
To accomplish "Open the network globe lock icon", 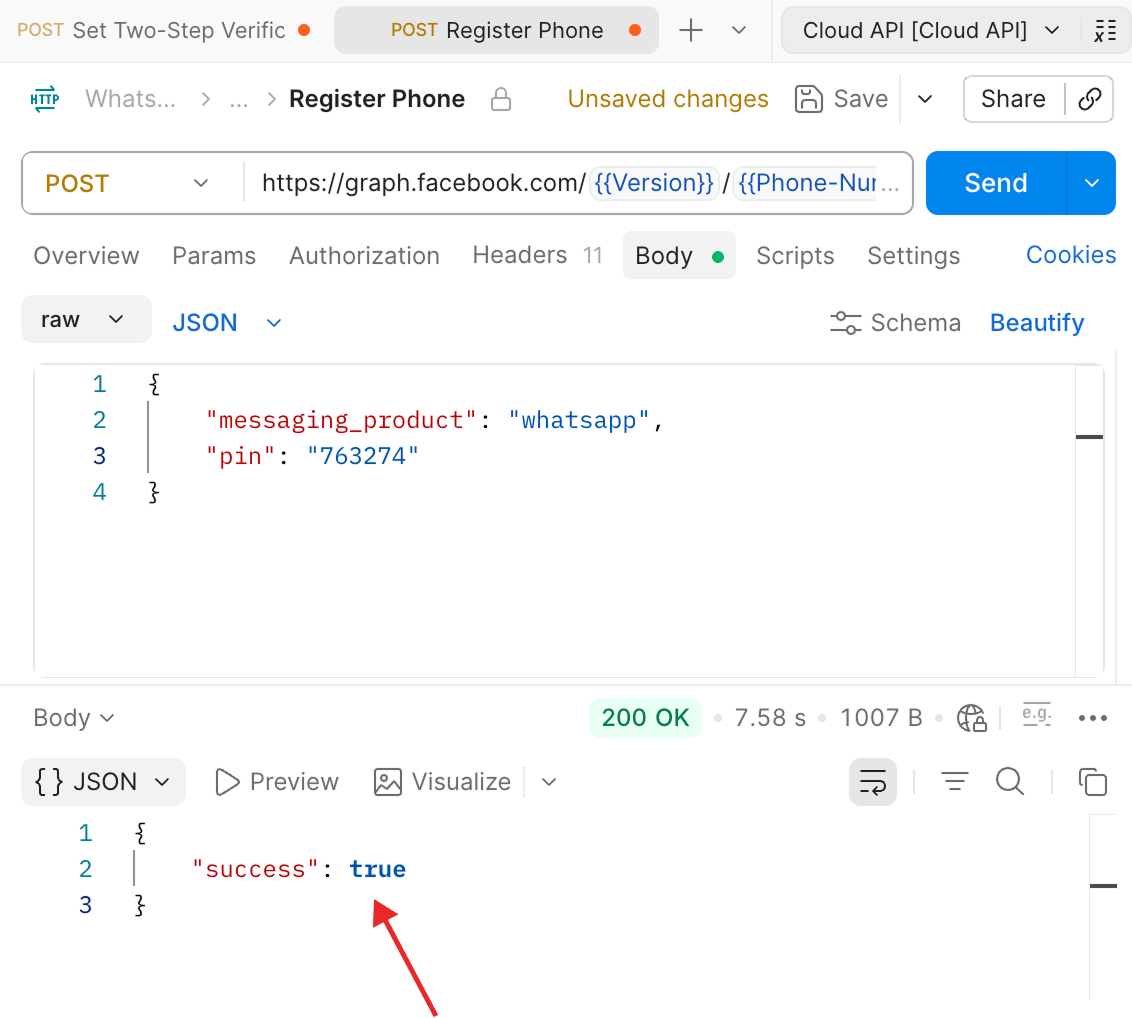I will (971, 718).
